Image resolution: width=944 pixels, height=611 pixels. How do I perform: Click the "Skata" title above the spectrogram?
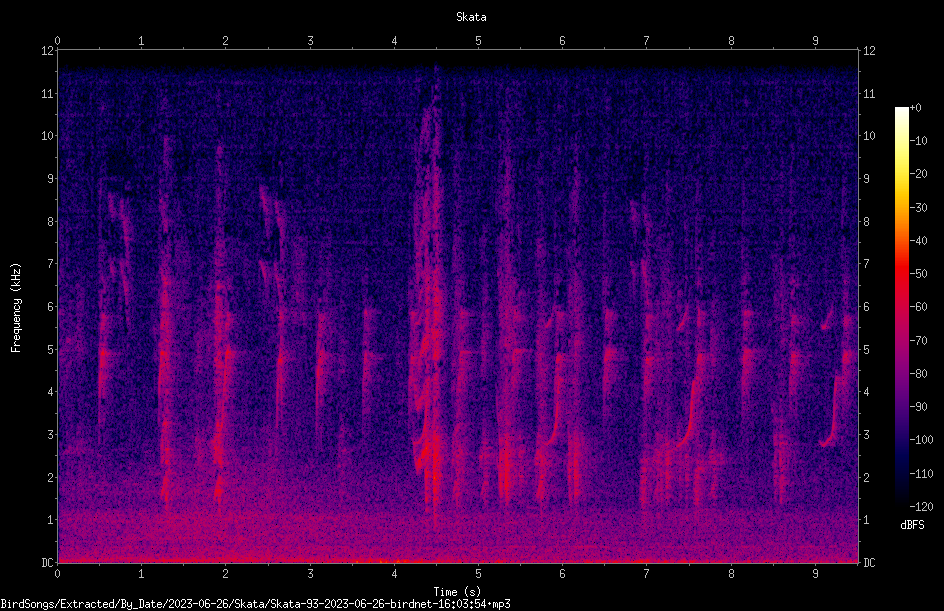point(471,17)
